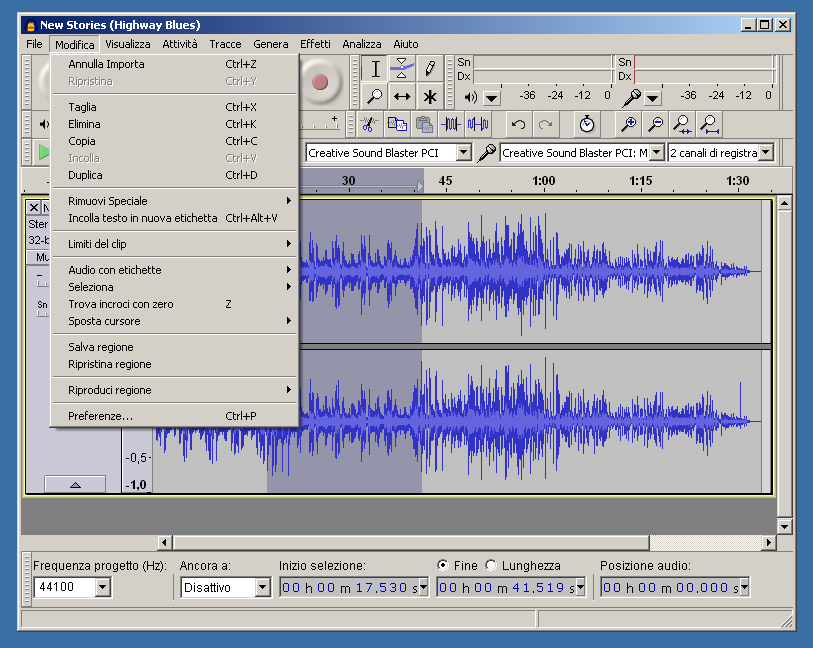Expand the Limiti del clip submenu
Viewport: 813px width, 648px height.
click(x=175, y=244)
